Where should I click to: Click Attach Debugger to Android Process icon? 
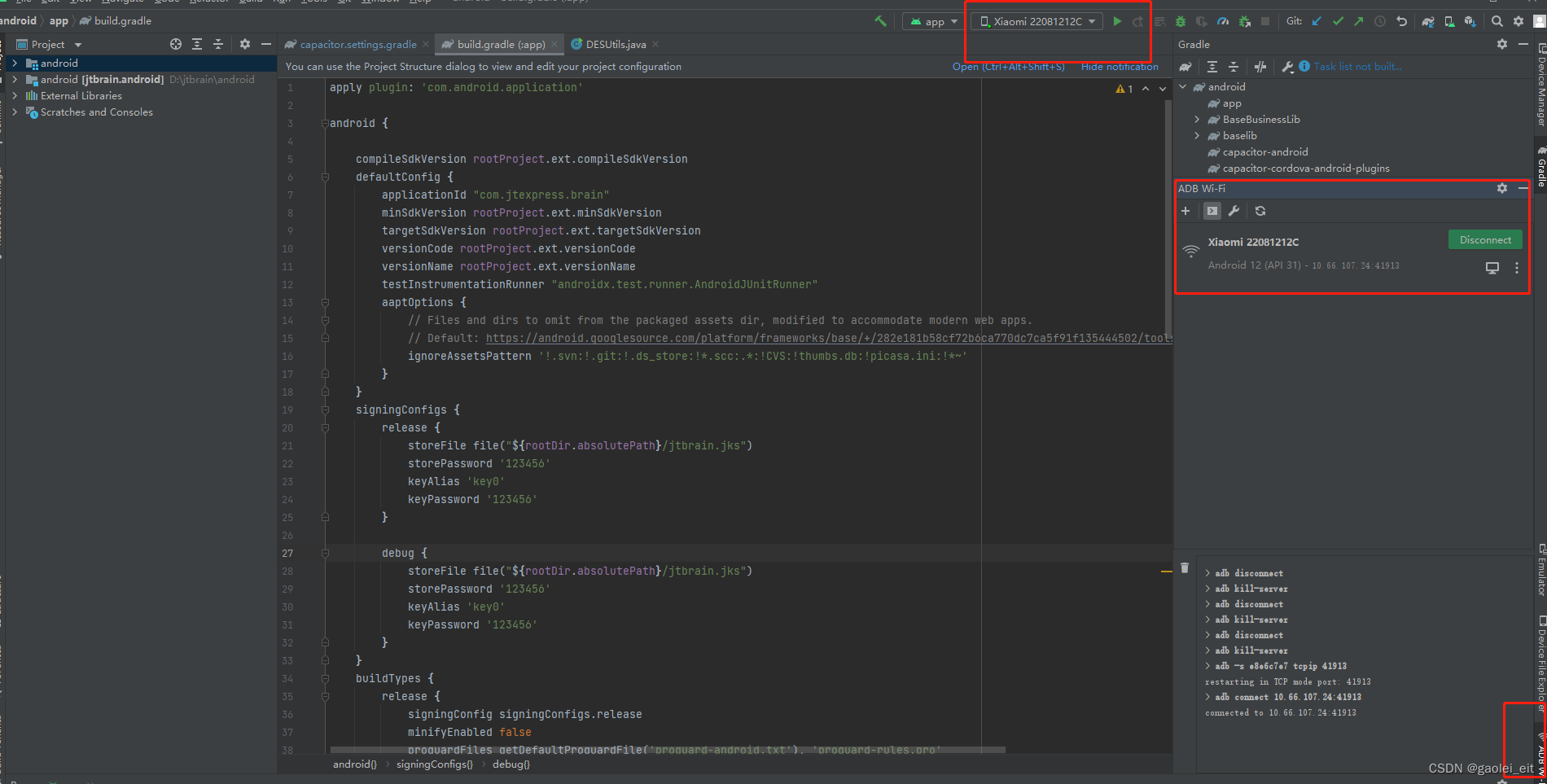click(1244, 21)
